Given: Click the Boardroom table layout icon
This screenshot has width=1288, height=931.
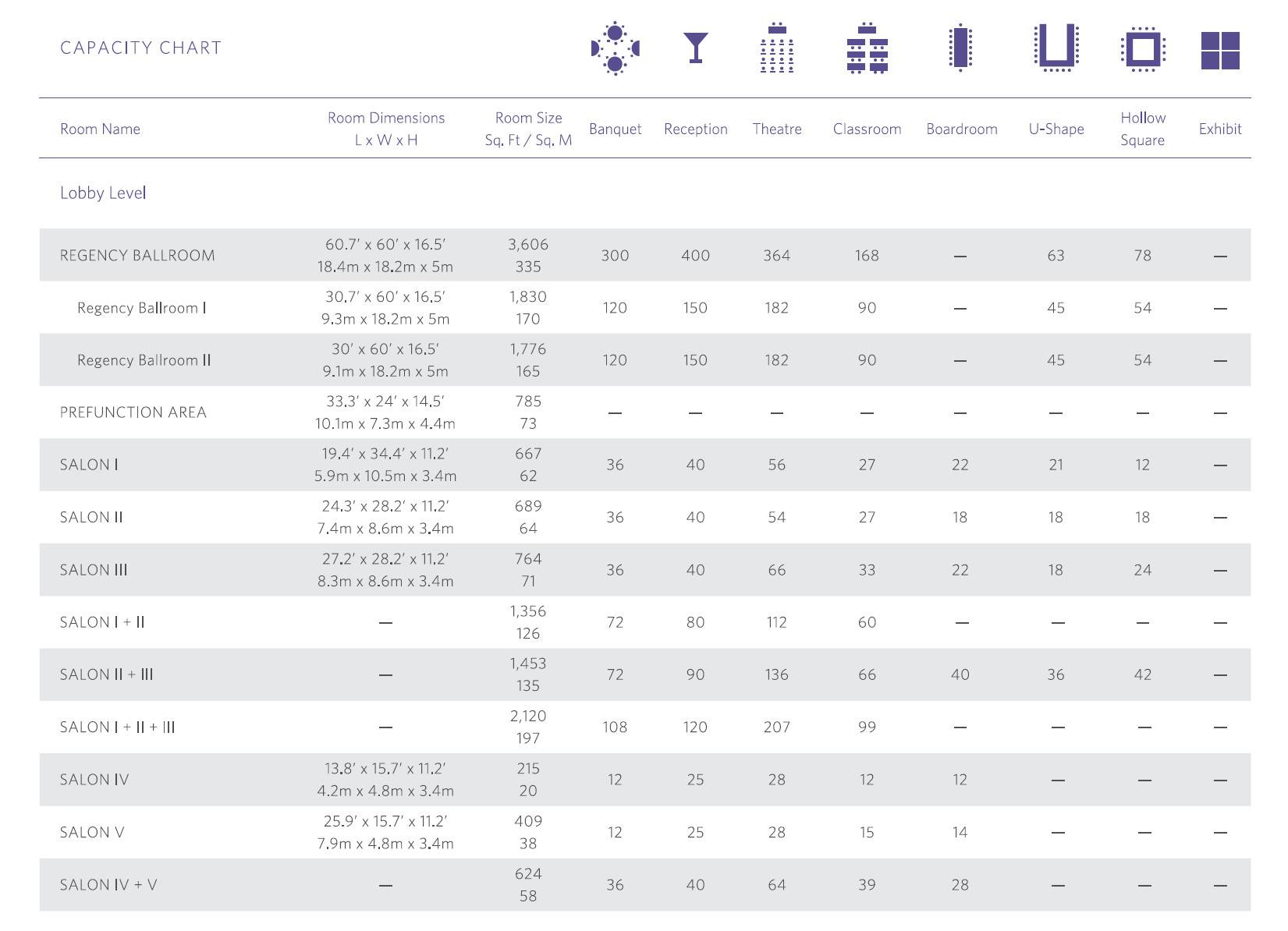Looking at the screenshot, I should [x=960, y=48].
